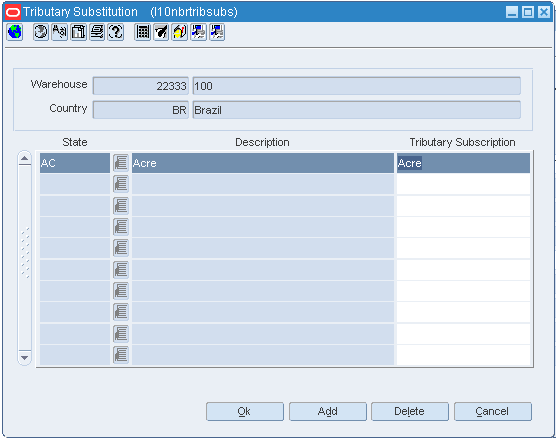Click the Country label
Viewport: 556px width, 440px height.
pyautogui.click(x=68, y=108)
